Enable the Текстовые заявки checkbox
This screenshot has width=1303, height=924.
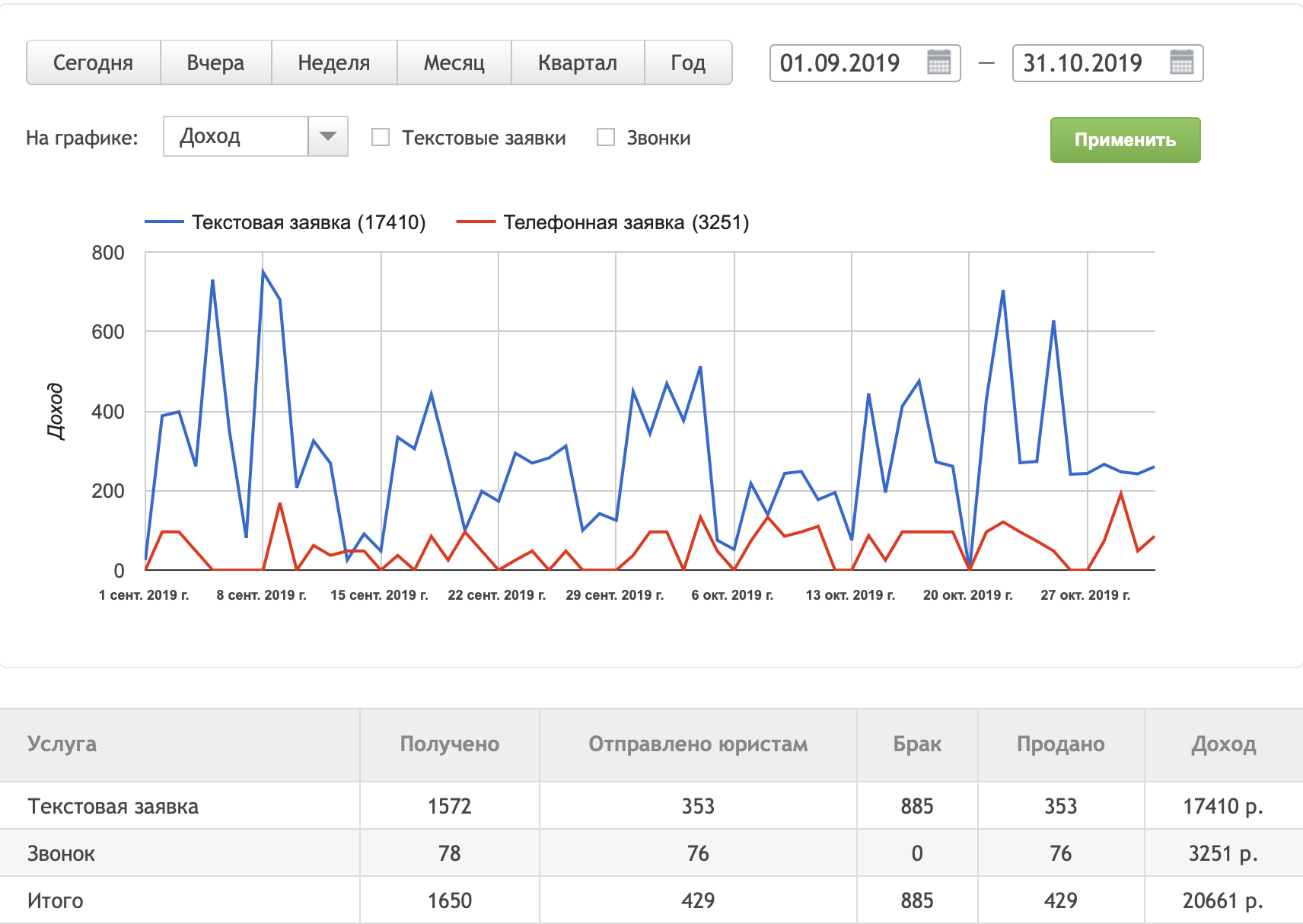click(381, 137)
